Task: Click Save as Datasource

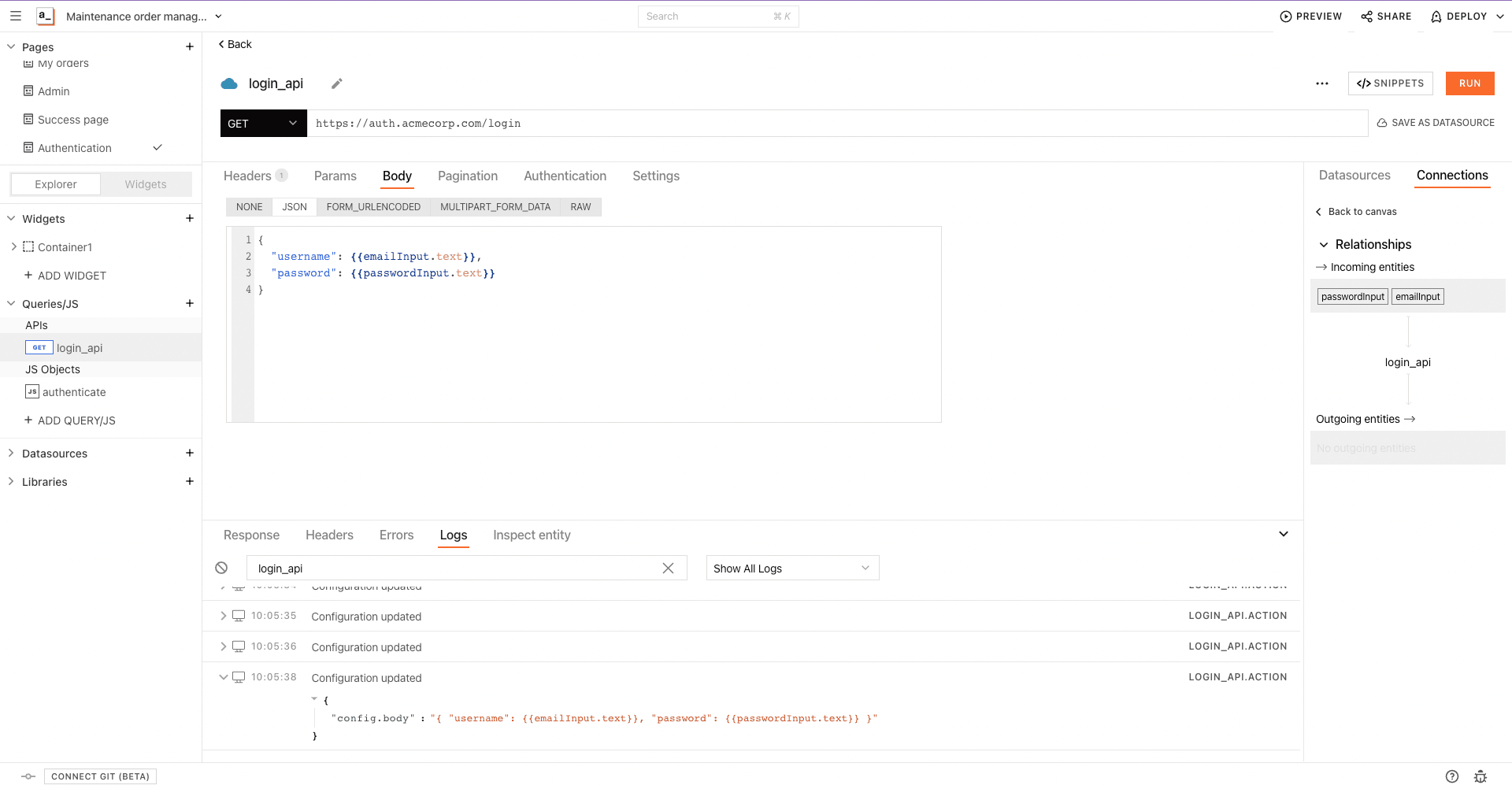Action: click(x=1436, y=123)
